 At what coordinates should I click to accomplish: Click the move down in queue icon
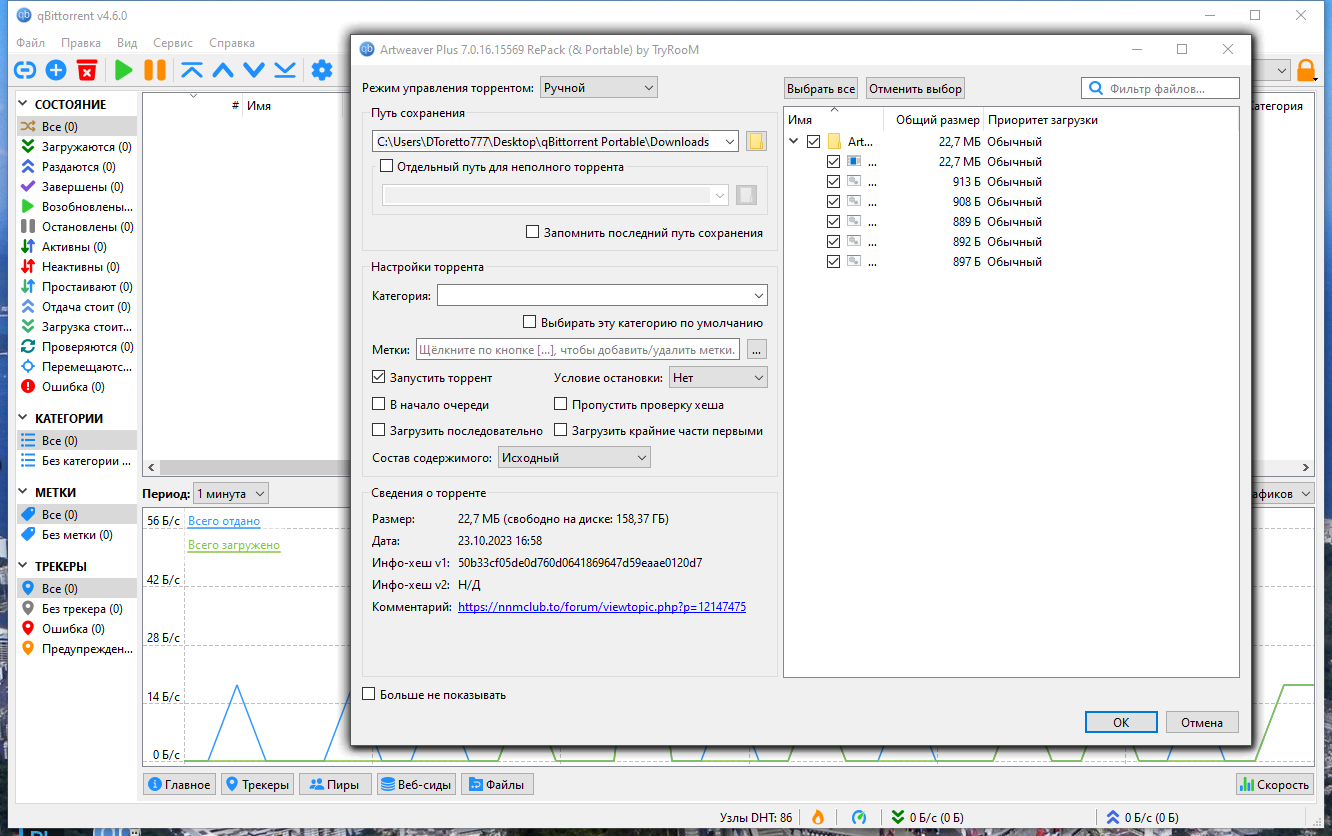[x=254, y=70]
